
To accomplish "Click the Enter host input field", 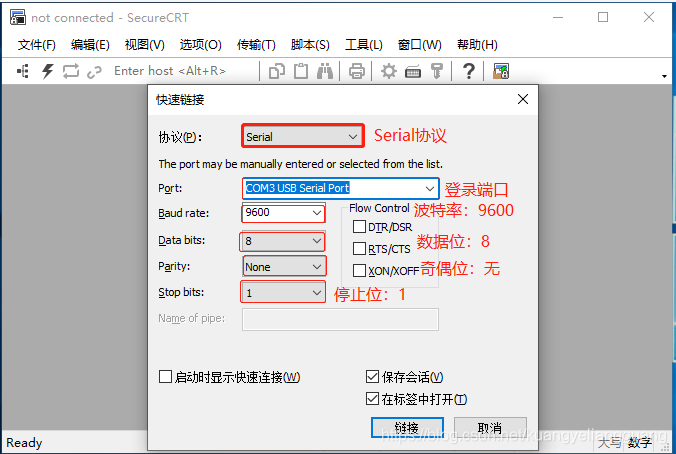I will (x=183, y=71).
